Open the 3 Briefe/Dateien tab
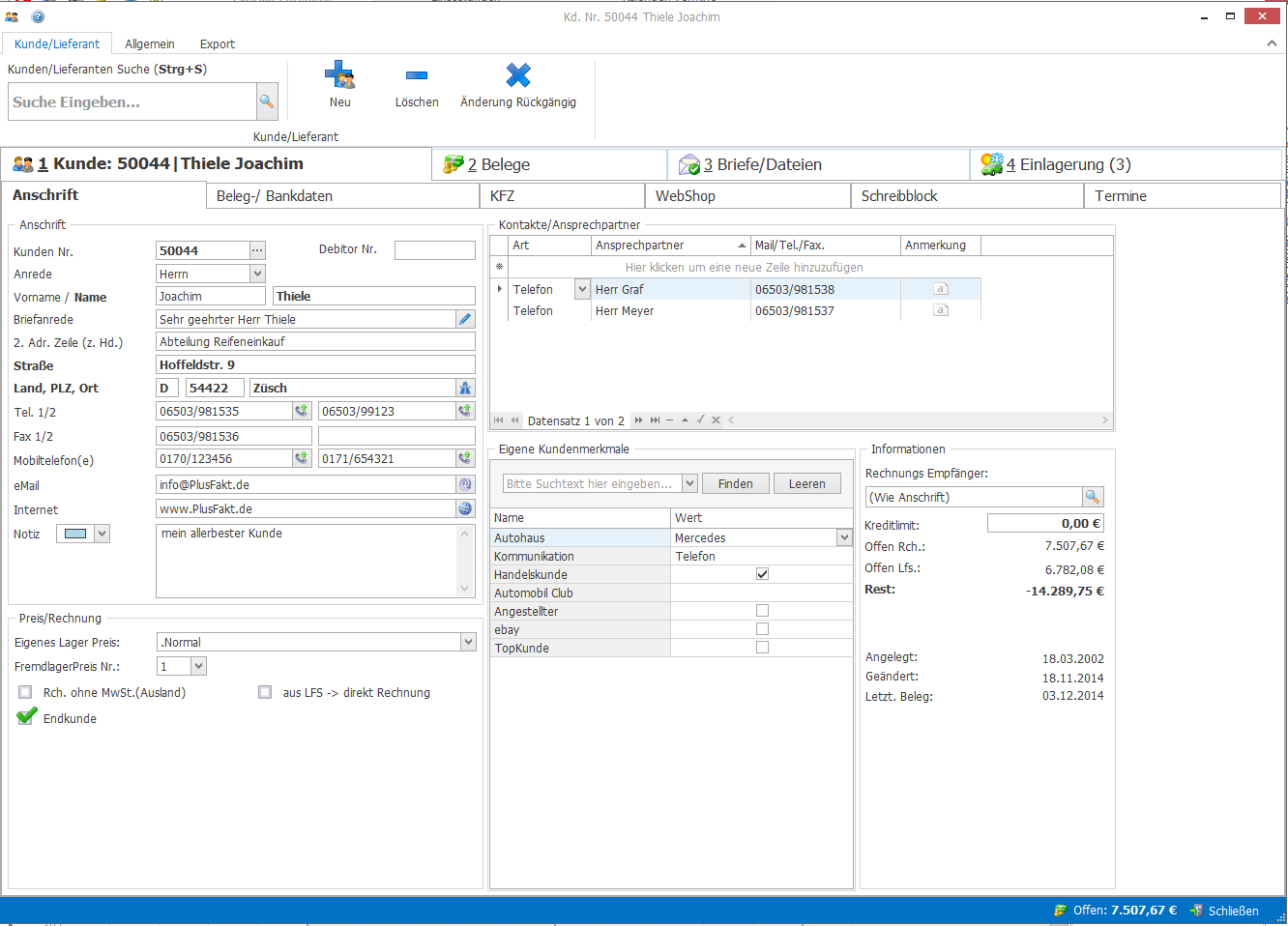This screenshot has width=1288, height=926. point(818,164)
